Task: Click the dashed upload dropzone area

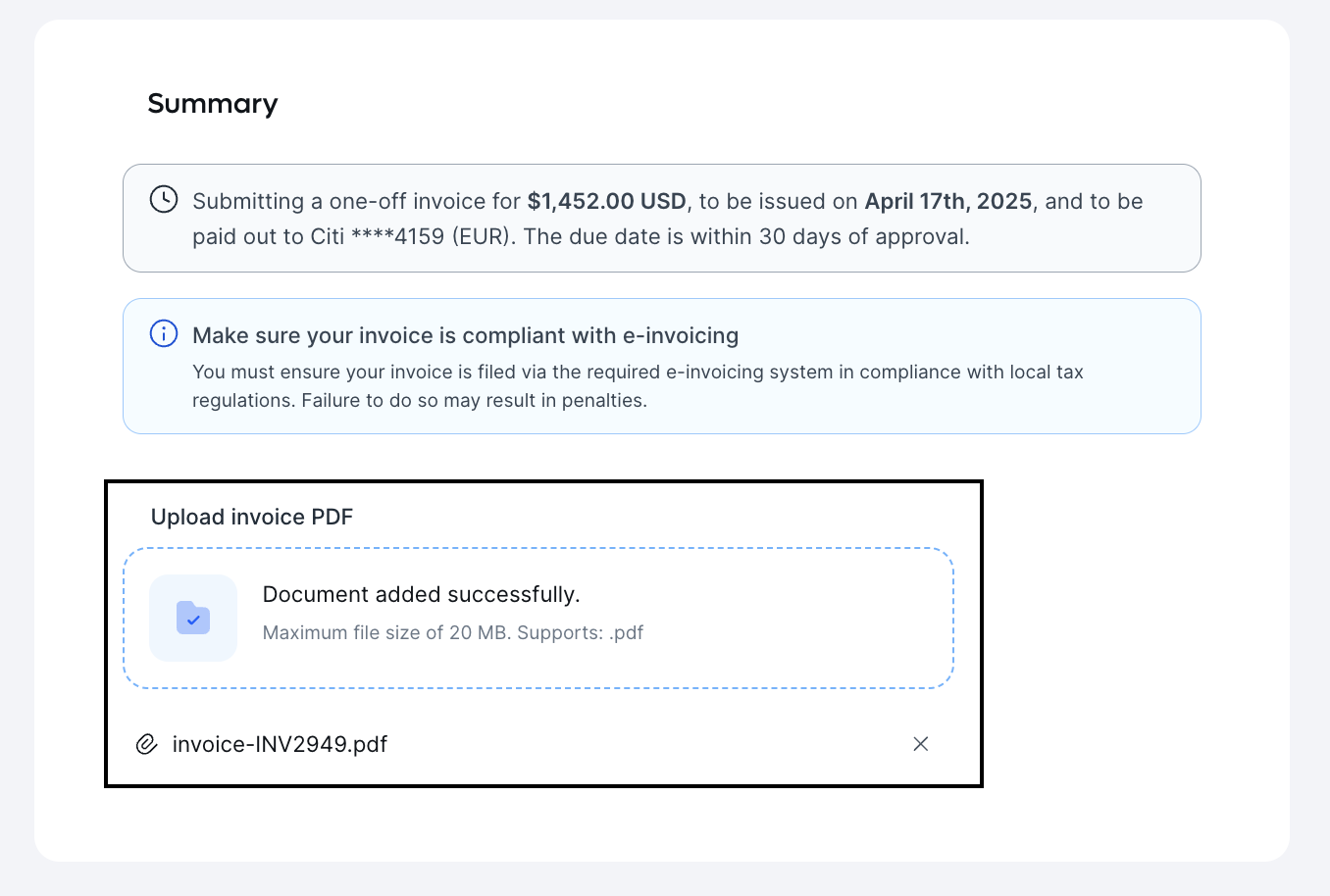Action: 538,618
